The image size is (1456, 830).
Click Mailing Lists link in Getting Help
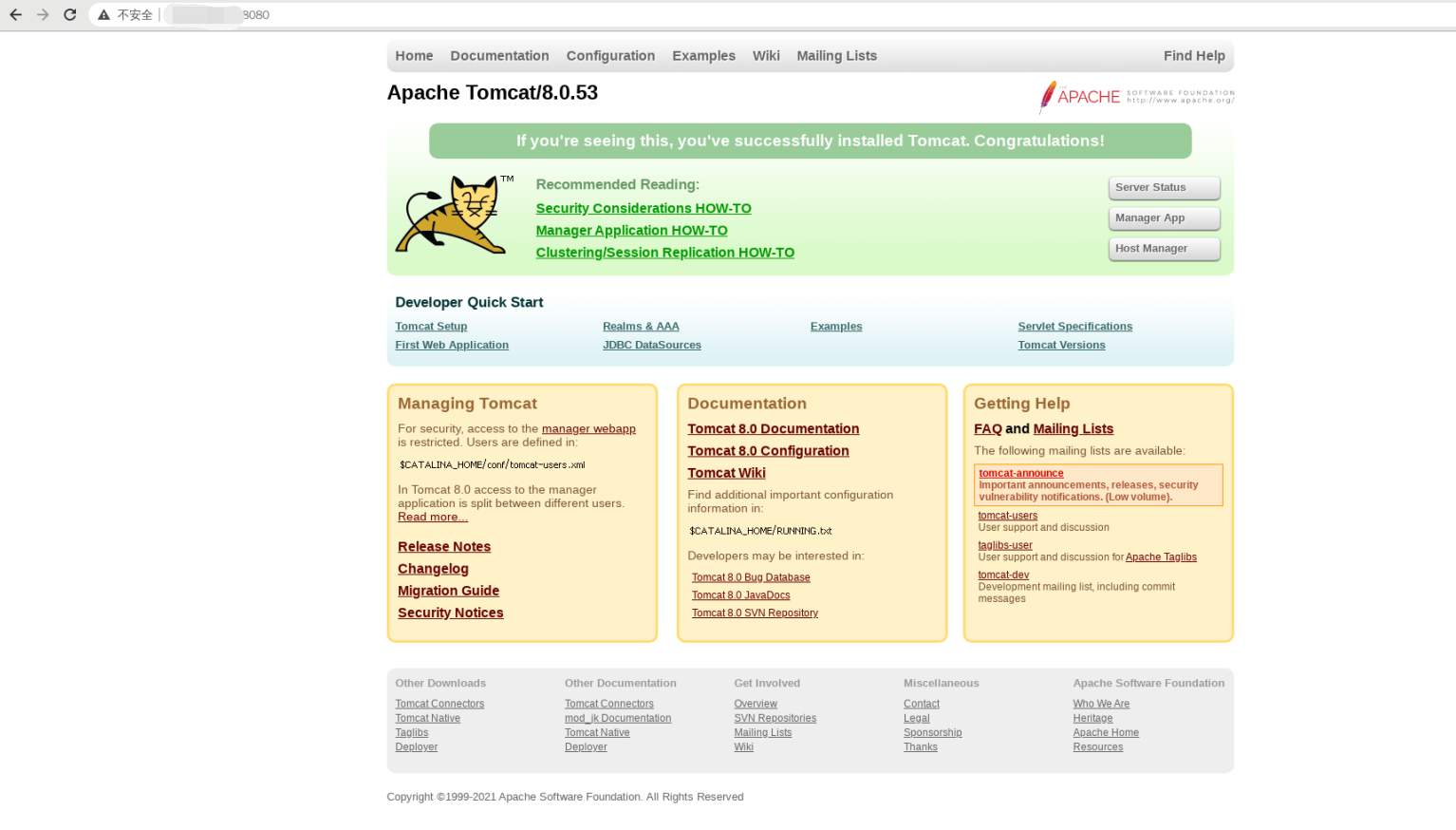click(x=1073, y=429)
